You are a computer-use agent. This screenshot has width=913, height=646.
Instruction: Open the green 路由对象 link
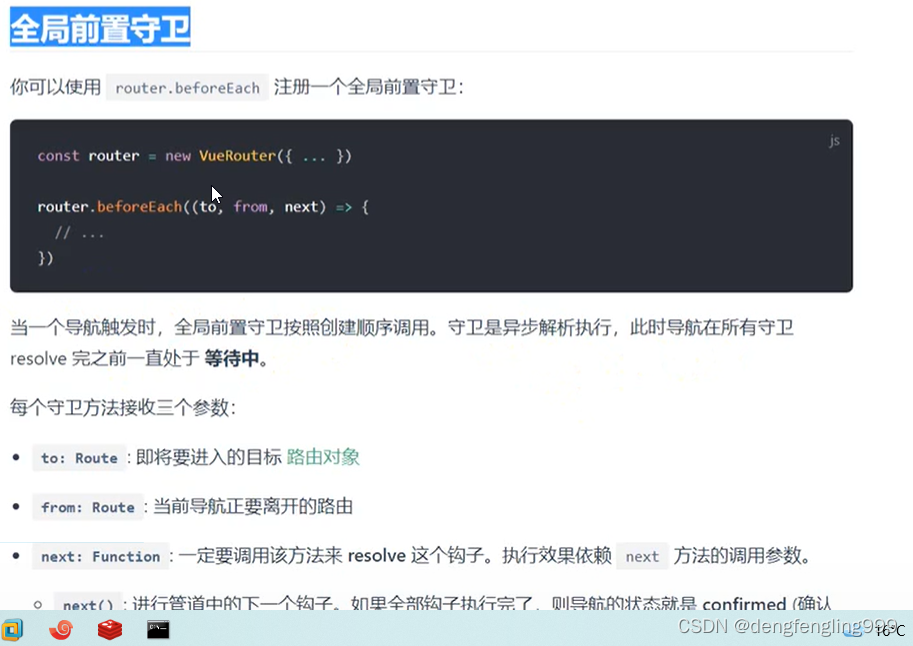tap(323, 457)
